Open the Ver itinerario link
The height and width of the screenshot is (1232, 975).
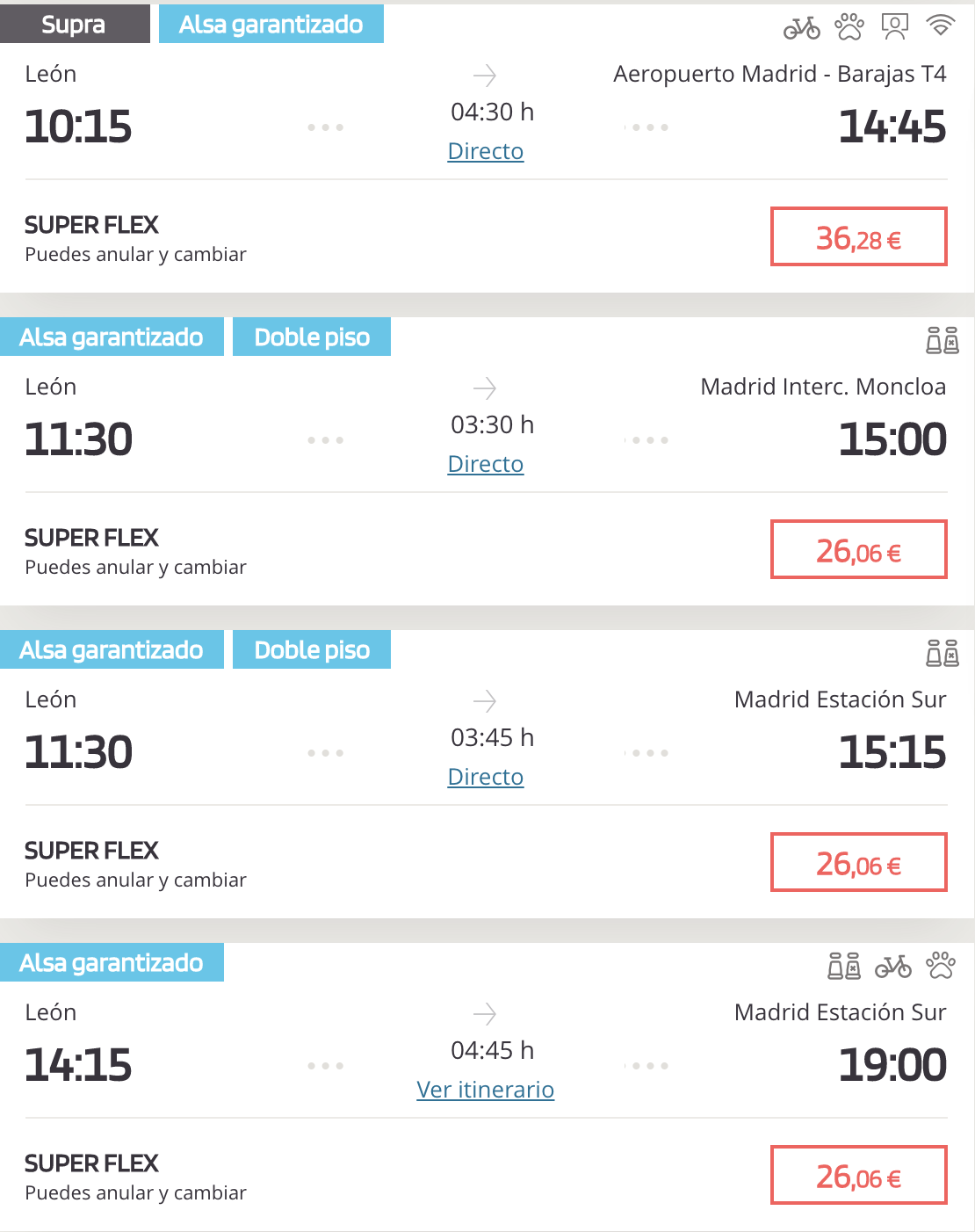485,1090
